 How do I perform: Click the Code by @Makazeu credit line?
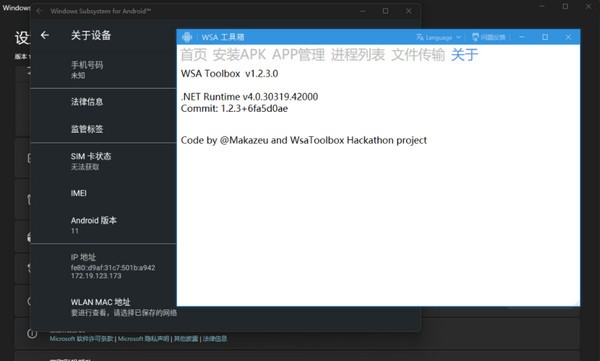click(304, 140)
